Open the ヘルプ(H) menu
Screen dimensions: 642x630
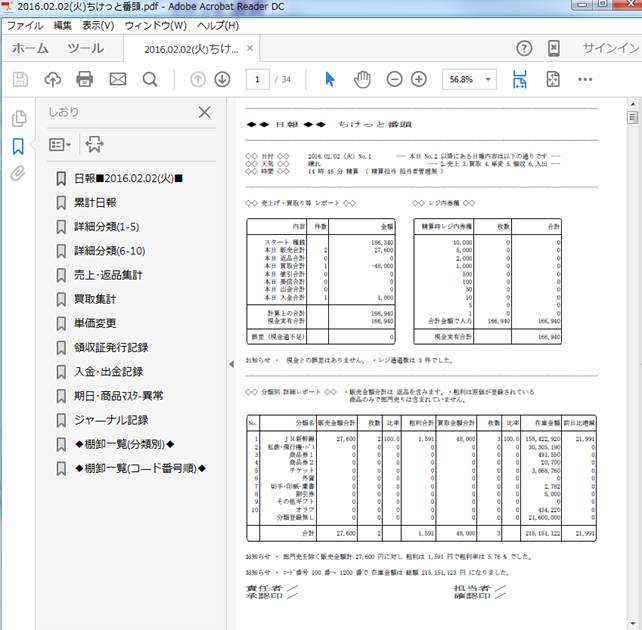coord(218,25)
